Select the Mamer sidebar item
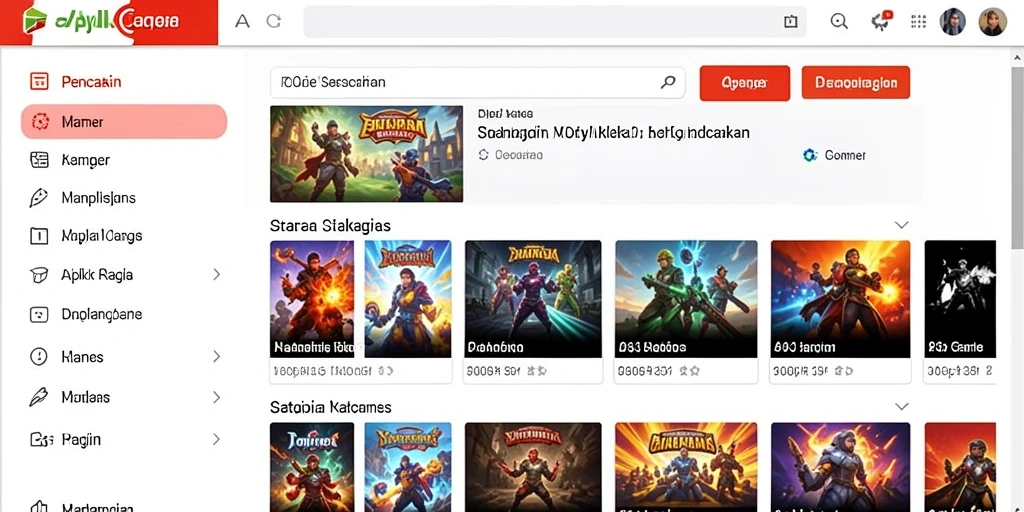The image size is (1024, 512). 124,121
